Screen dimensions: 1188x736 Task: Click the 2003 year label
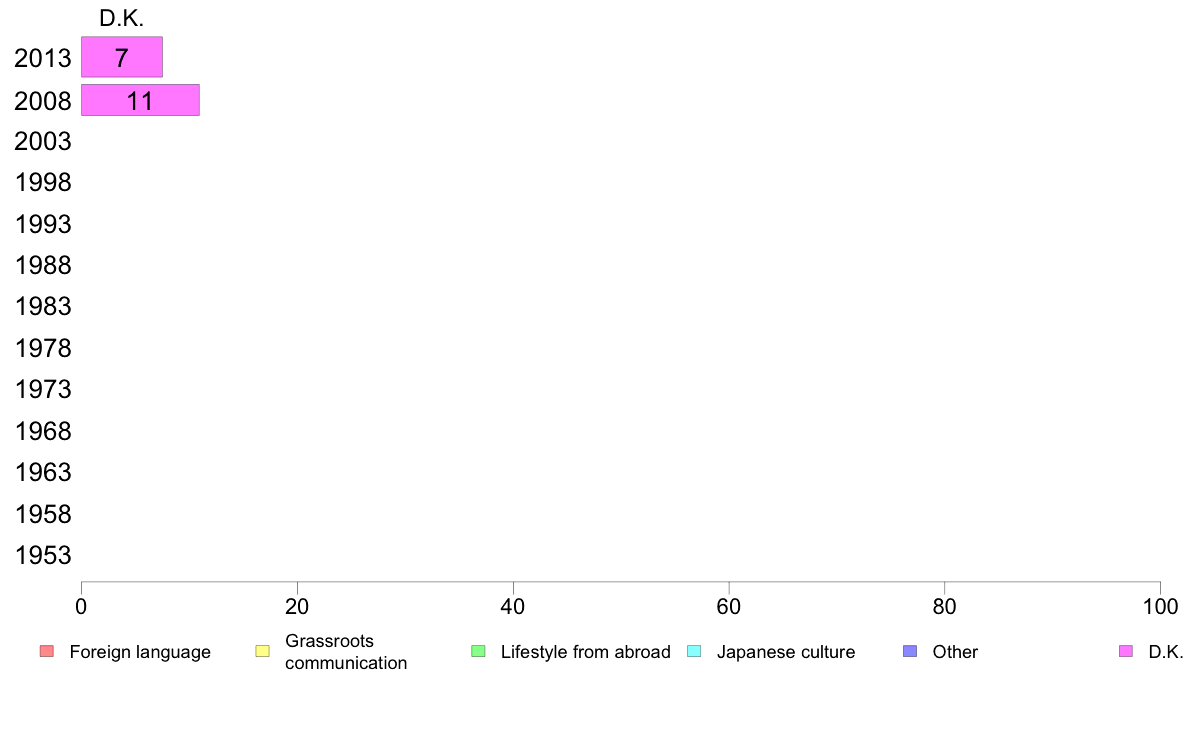point(42,141)
